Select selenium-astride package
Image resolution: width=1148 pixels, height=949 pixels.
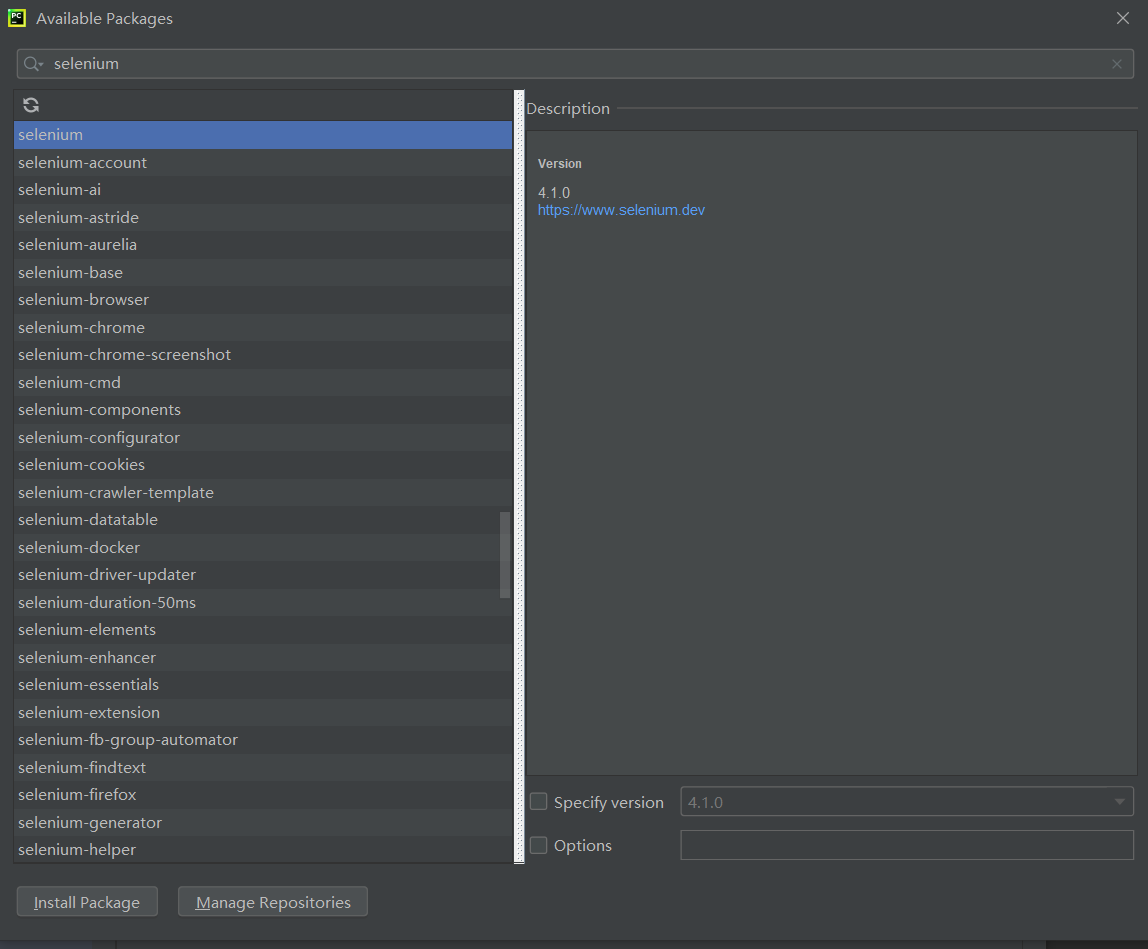263,217
